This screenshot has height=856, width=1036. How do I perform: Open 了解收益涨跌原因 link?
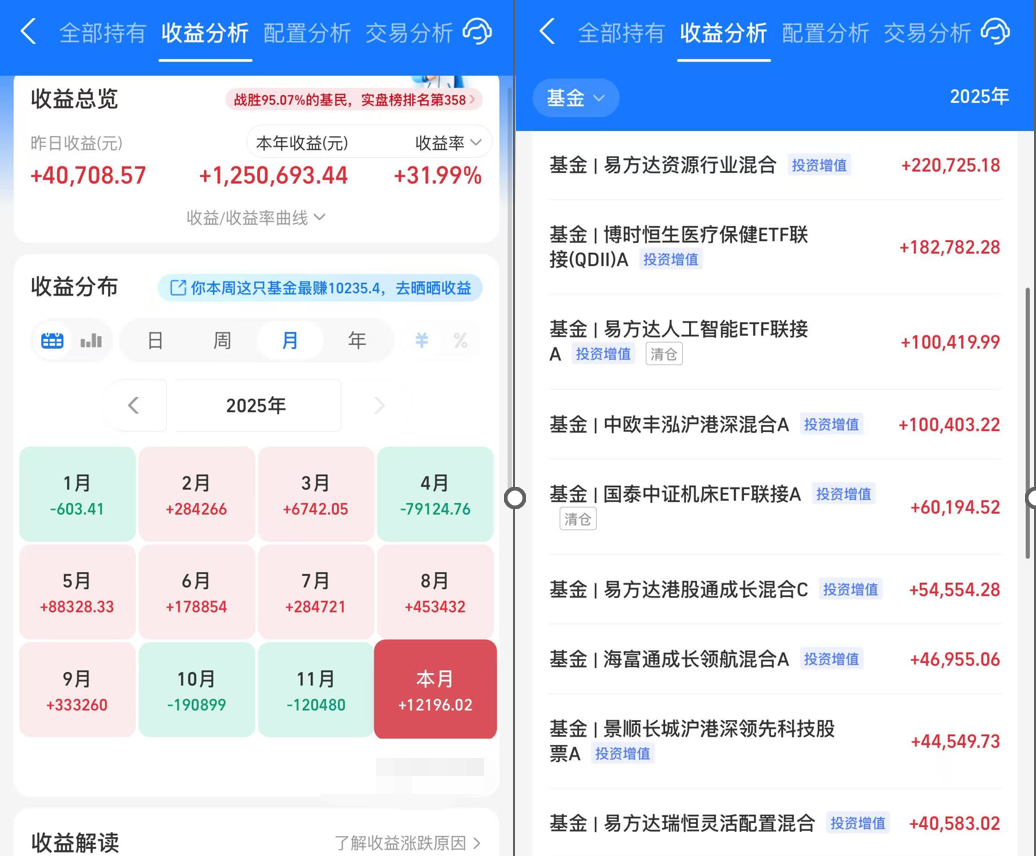coord(408,843)
